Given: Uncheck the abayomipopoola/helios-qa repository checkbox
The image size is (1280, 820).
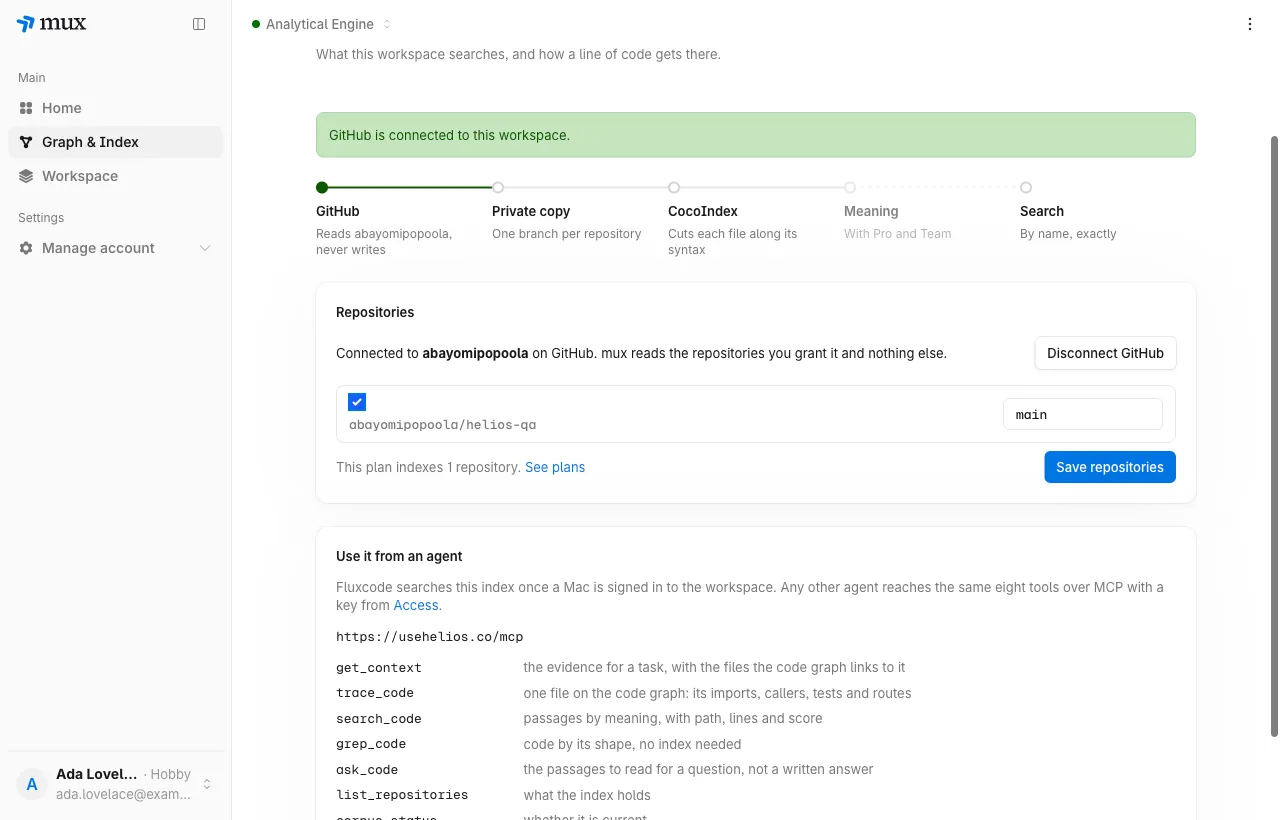Looking at the screenshot, I should [357, 402].
